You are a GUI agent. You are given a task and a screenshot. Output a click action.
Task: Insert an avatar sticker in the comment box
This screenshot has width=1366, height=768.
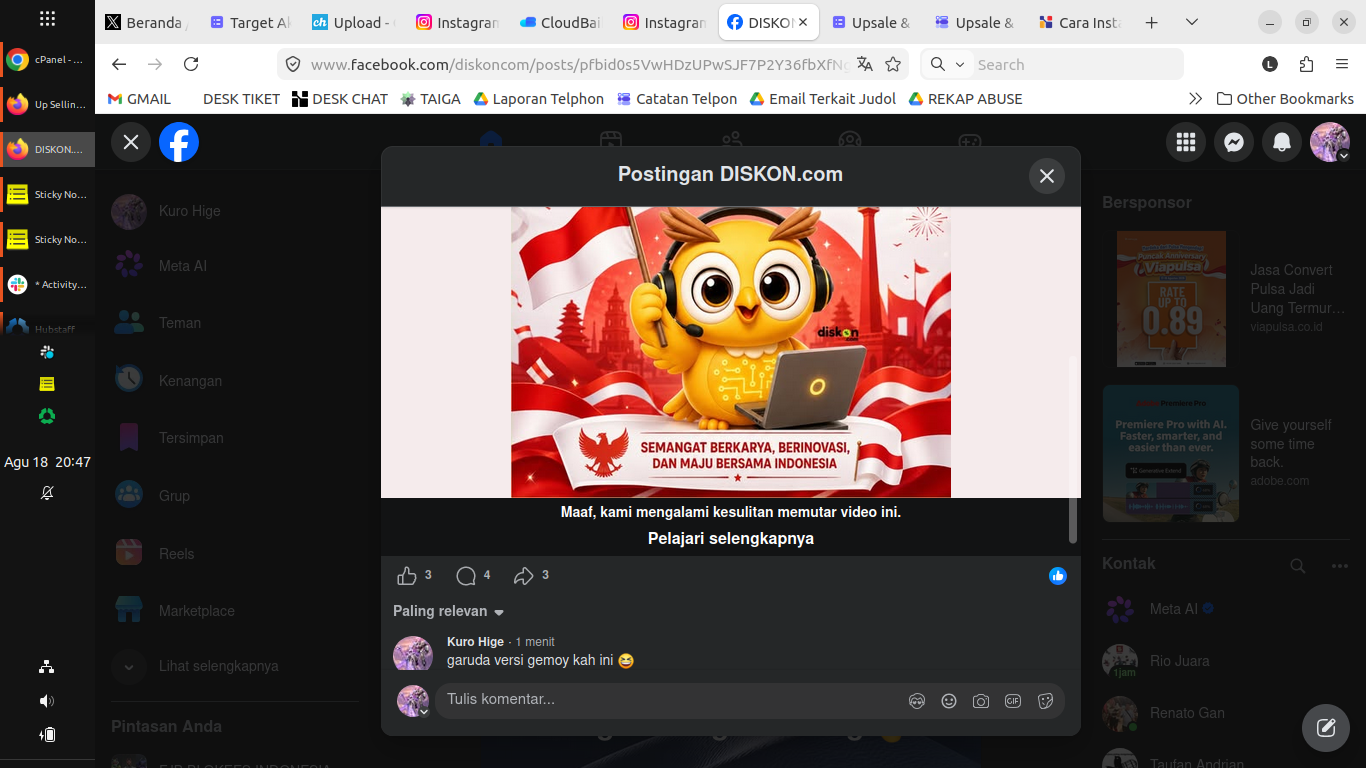(917, 701)
